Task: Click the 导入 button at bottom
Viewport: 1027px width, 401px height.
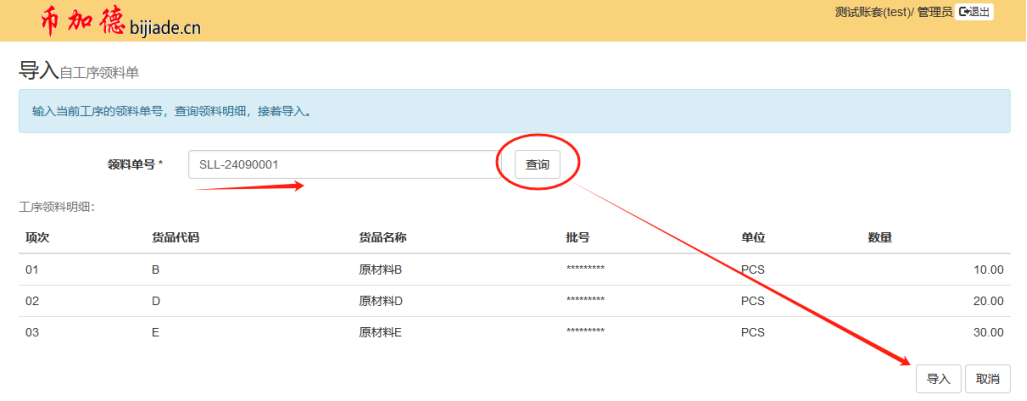Action: [x=938, y=379]
